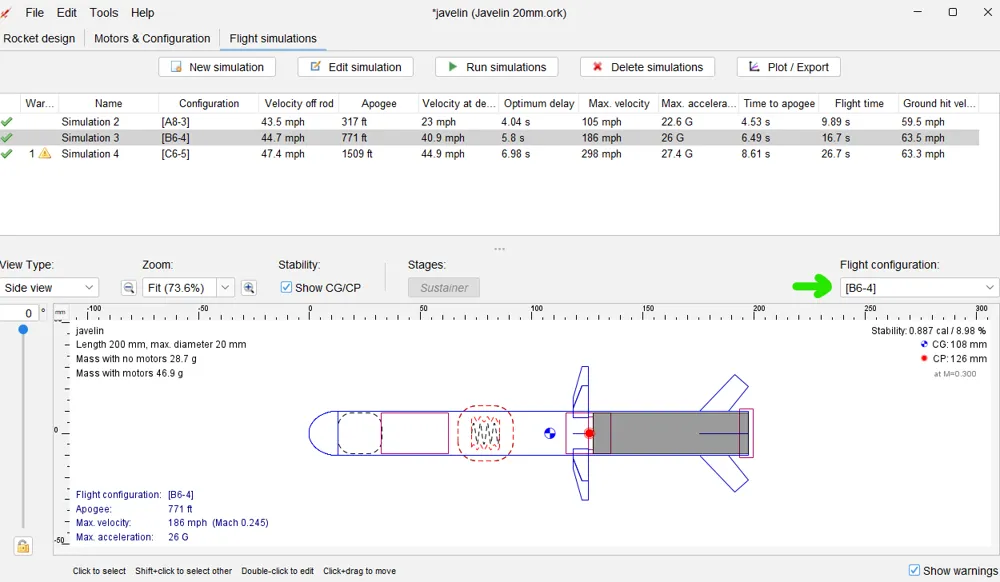Viewport: 1000px width, 582px height.
Task: Click the Edit simulation button
Action: point(355,67)
